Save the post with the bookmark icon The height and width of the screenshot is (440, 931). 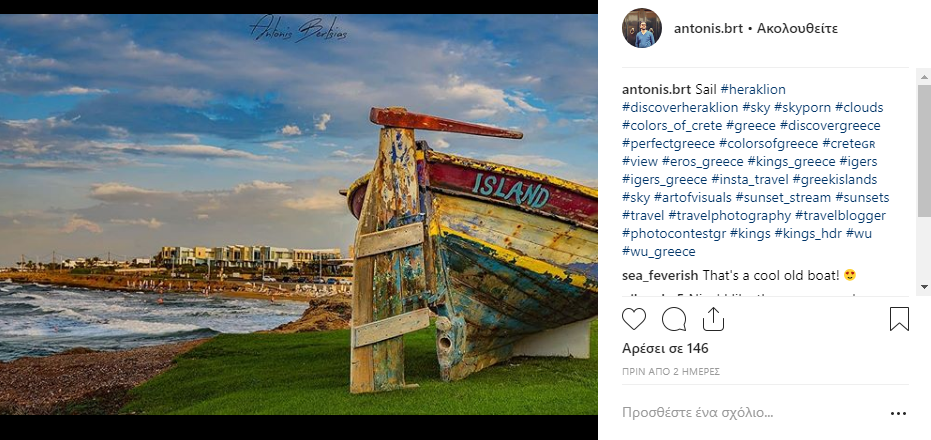click(x=899, y=319)
